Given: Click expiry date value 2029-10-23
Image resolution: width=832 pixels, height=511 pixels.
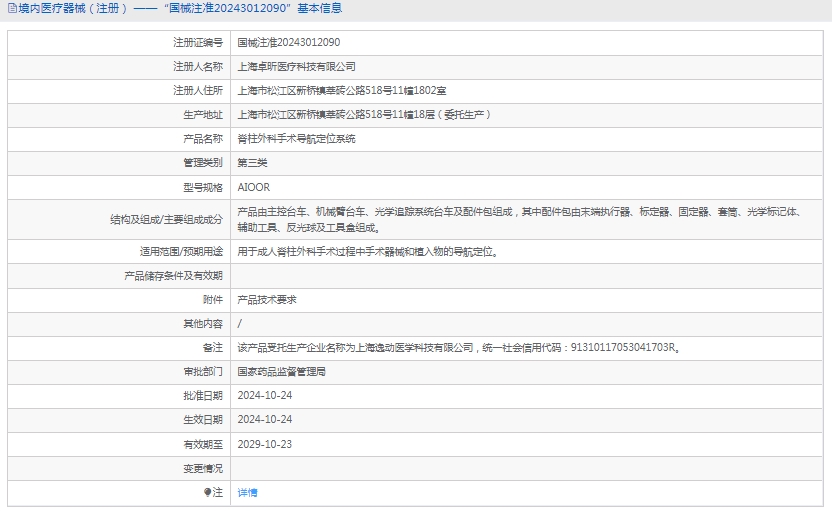Looking at the screenshot, I should pos(264,444).
